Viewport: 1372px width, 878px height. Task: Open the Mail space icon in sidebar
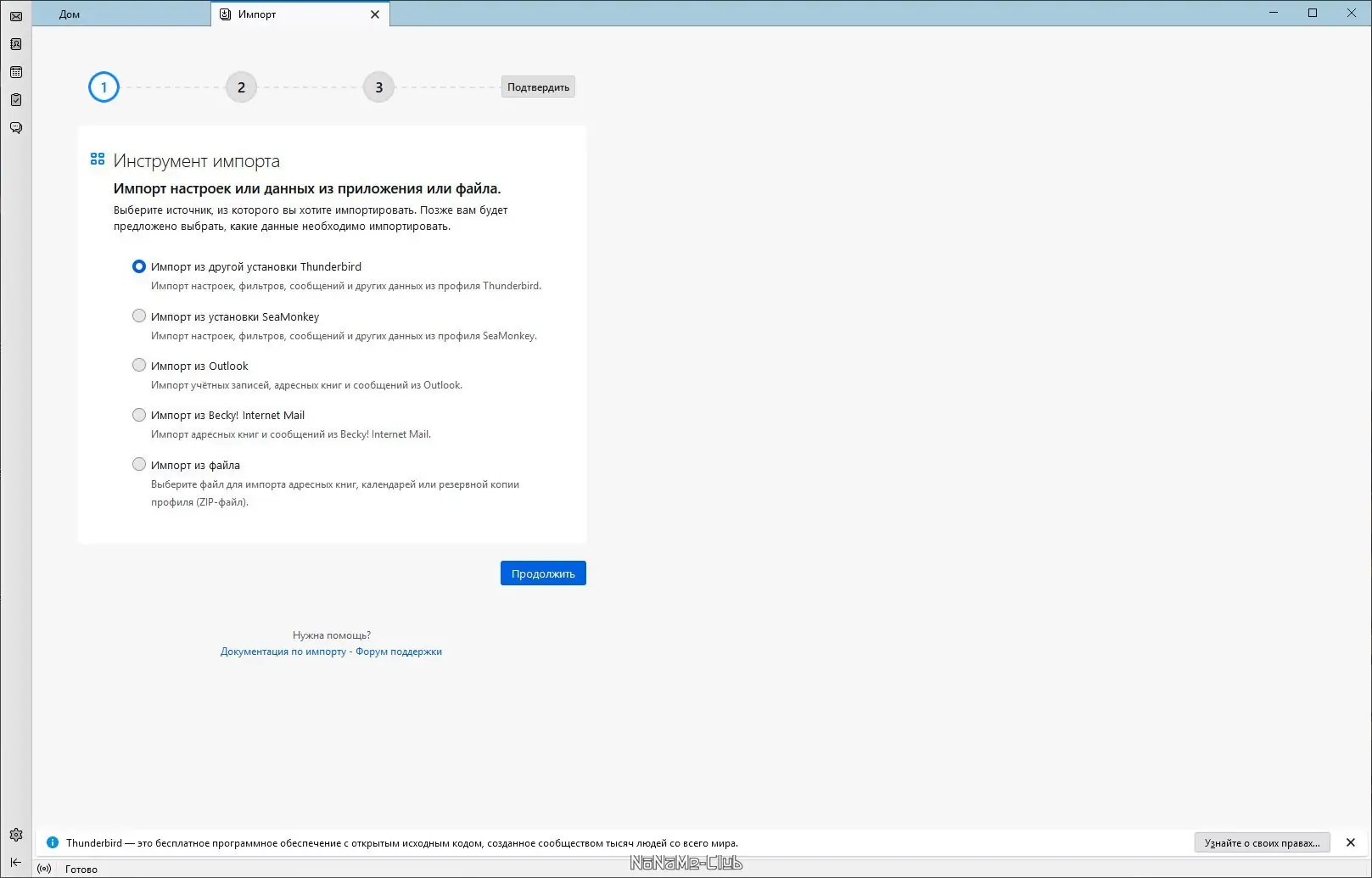tap(16, 16)
